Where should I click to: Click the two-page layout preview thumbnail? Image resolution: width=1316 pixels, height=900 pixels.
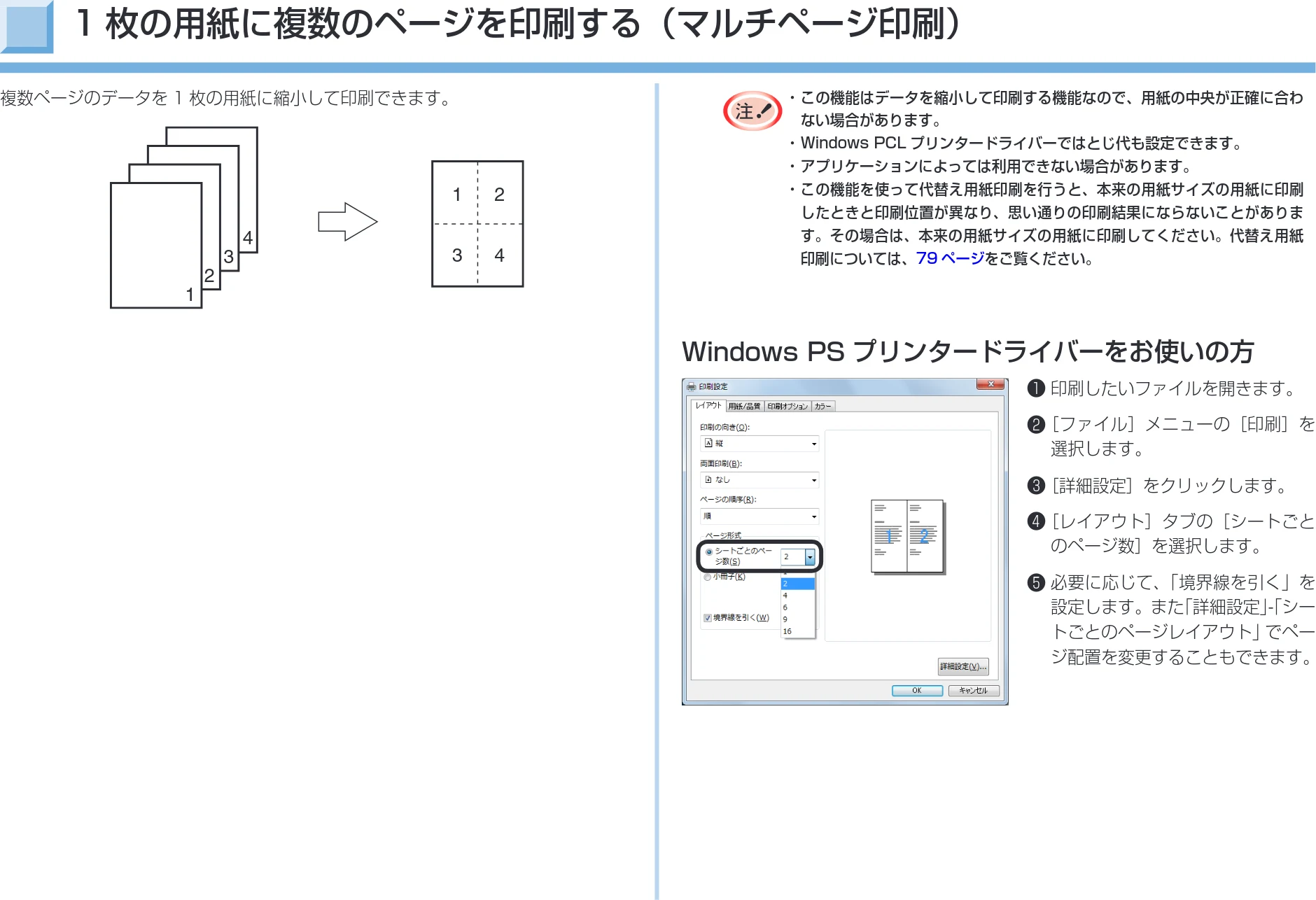tap(908, 537)
